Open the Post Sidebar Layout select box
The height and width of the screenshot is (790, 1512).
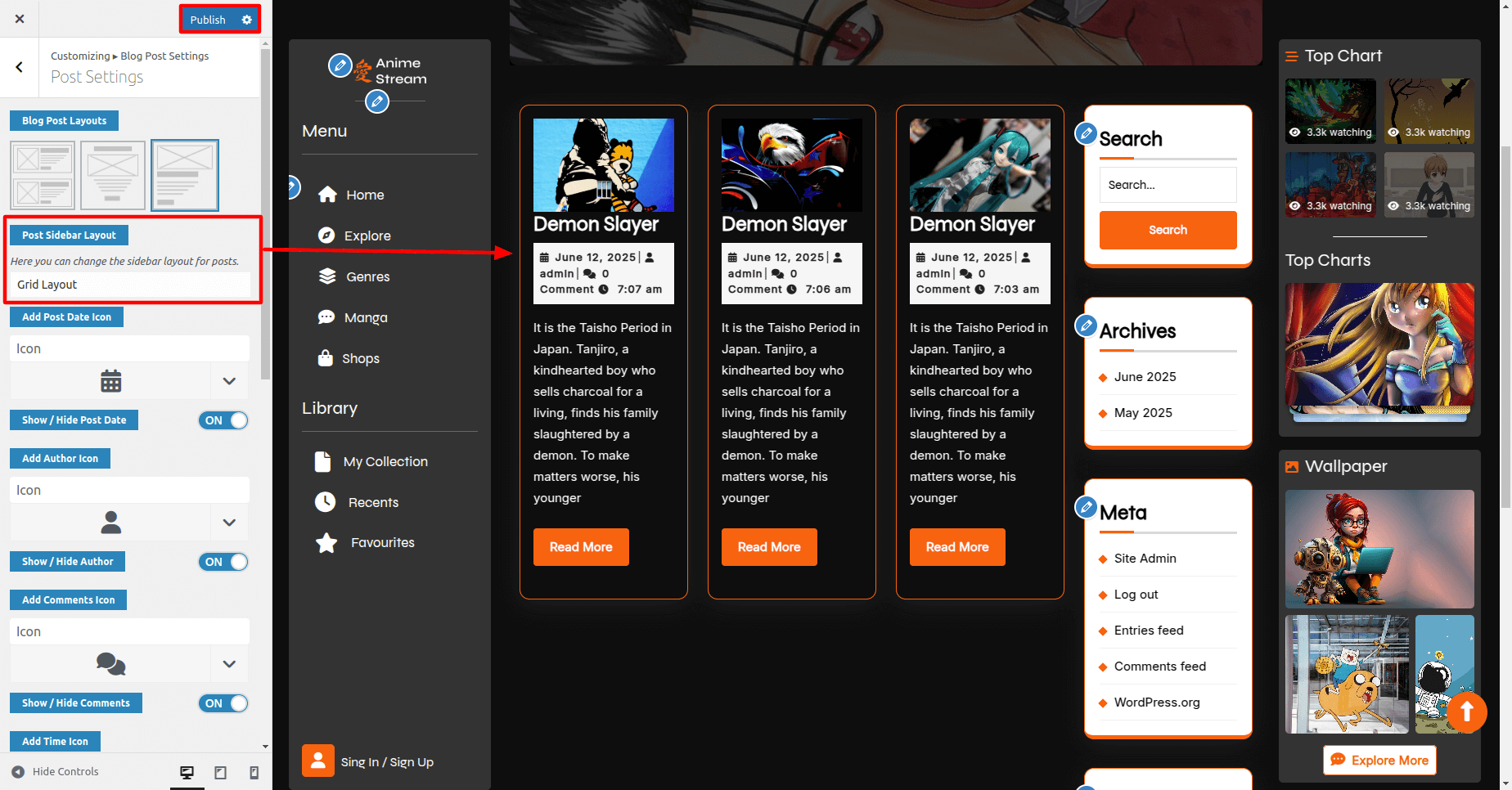click(x=130, y=285)
